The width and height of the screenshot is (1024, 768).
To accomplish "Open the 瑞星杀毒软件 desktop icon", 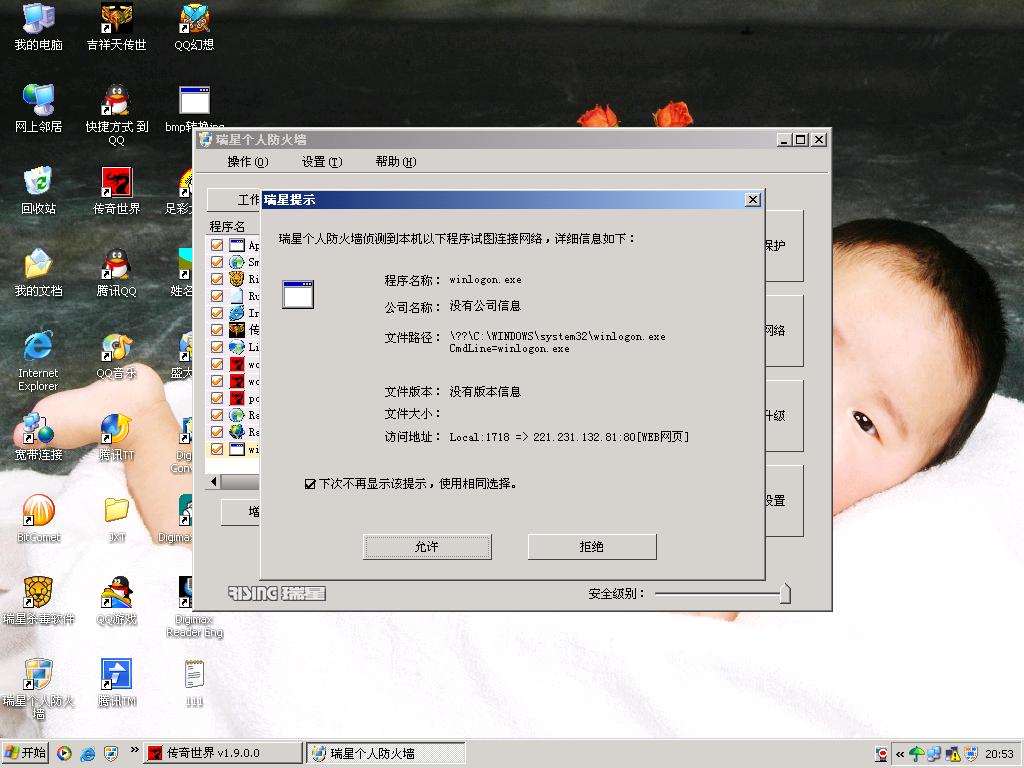I will point(38,594).
